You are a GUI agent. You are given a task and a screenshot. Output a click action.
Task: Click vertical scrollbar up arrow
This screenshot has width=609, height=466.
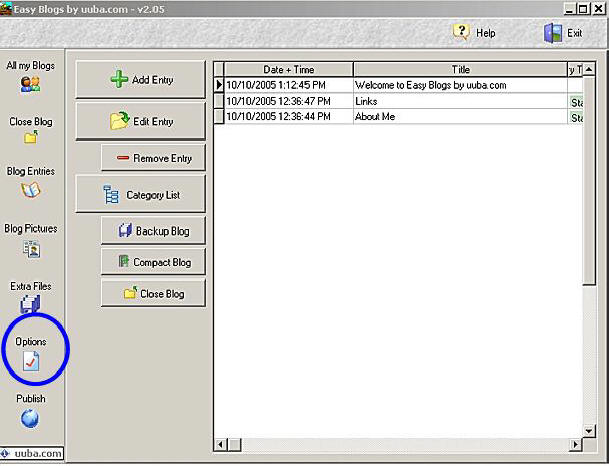tap(589, 70)
